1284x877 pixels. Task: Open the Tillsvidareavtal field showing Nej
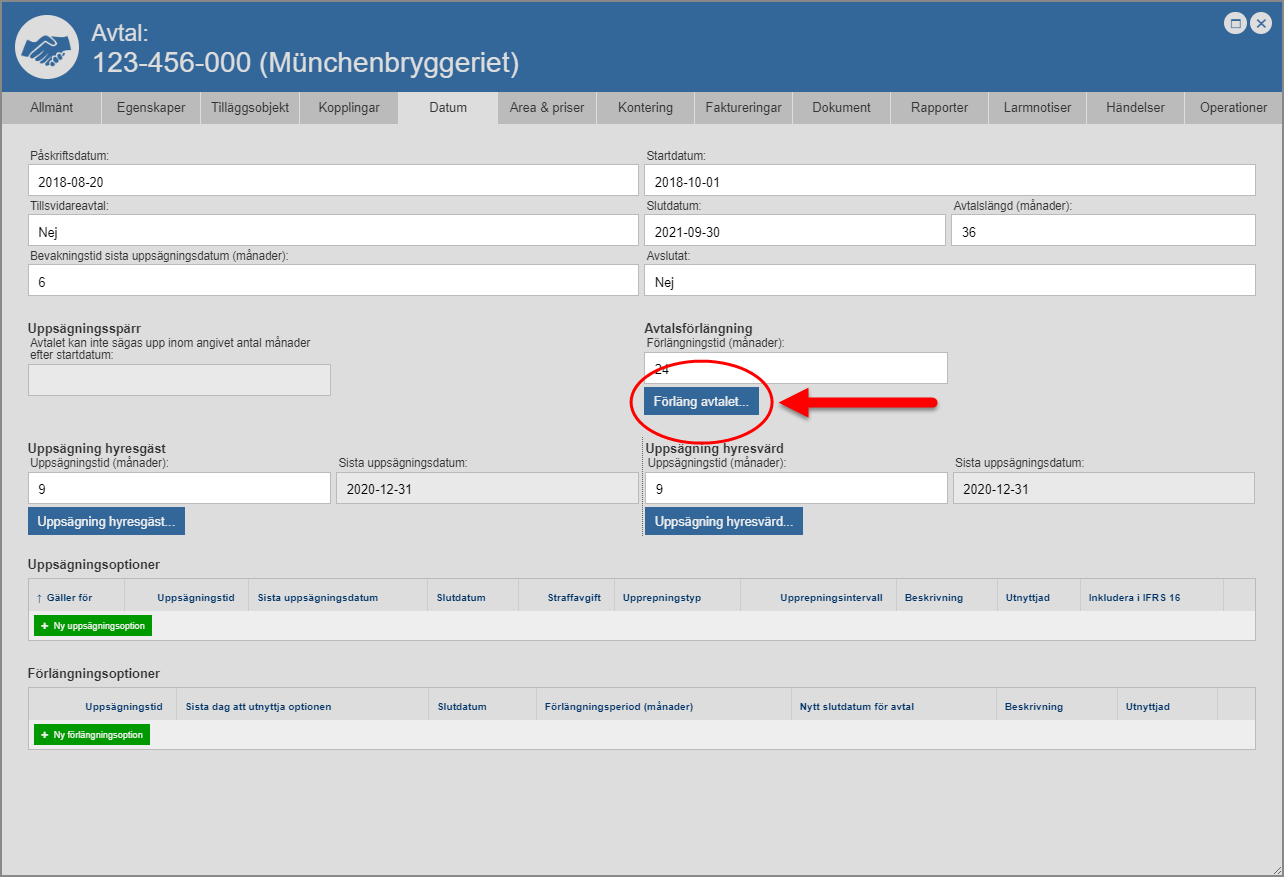point(333,230)
